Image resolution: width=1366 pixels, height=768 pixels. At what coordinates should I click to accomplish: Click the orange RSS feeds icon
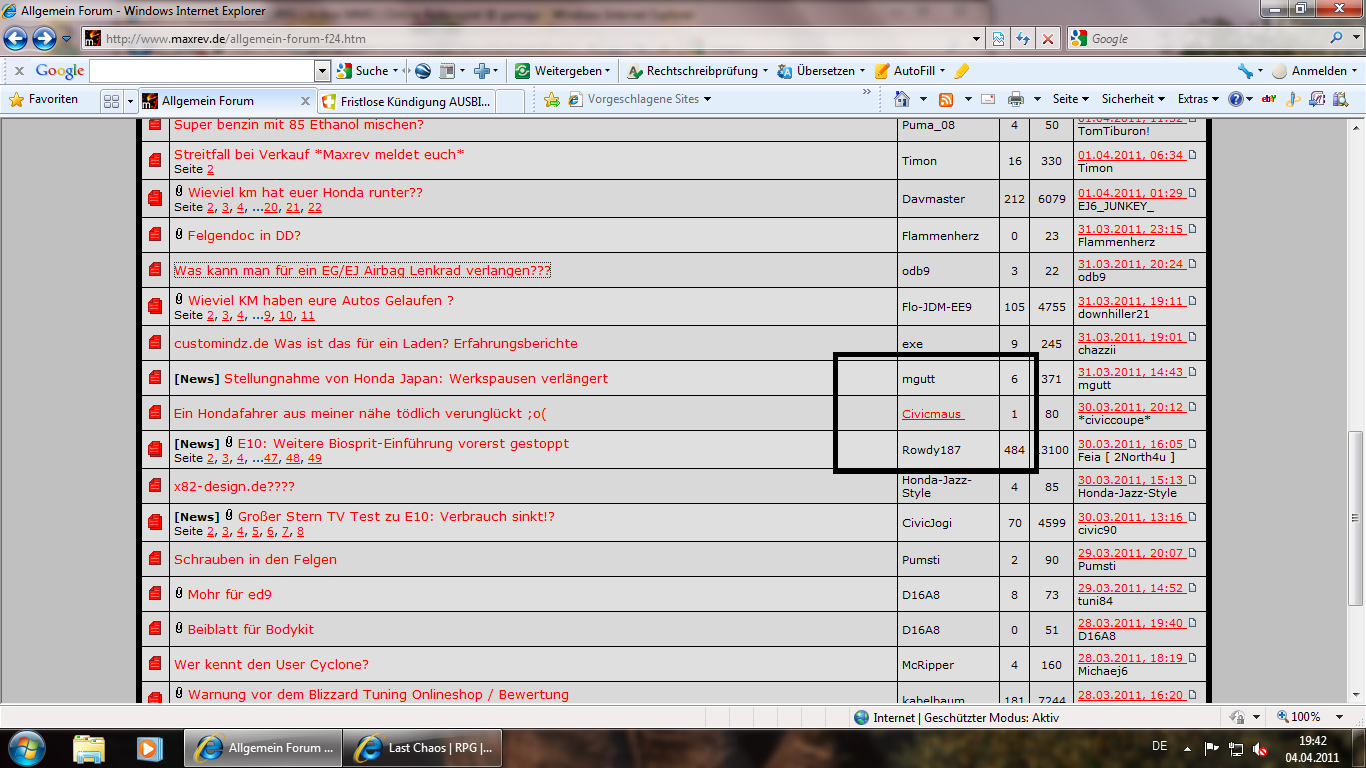[x=944, y=99]
